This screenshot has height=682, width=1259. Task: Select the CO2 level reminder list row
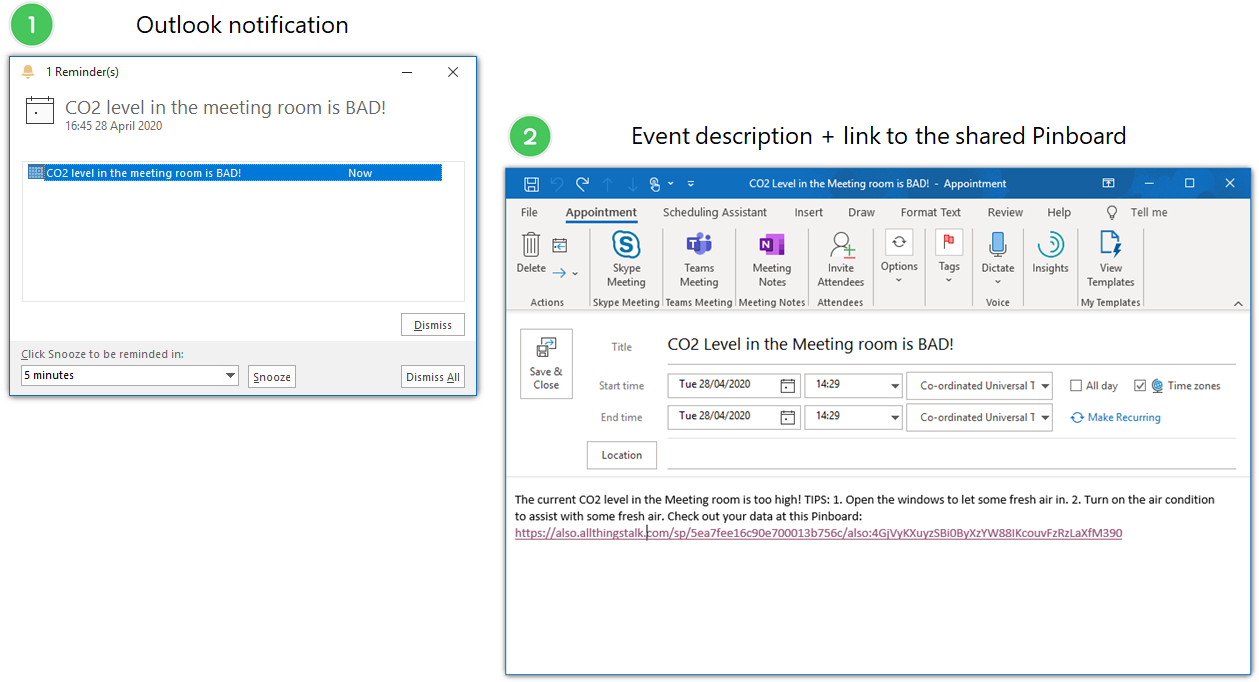point(234,173)
